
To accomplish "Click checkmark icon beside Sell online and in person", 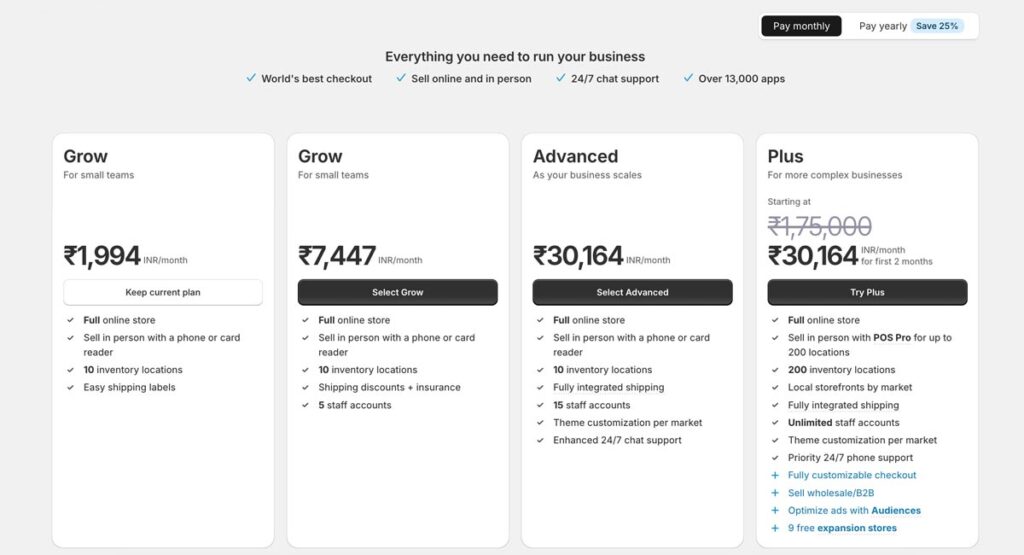I will [x=401, y=78].
